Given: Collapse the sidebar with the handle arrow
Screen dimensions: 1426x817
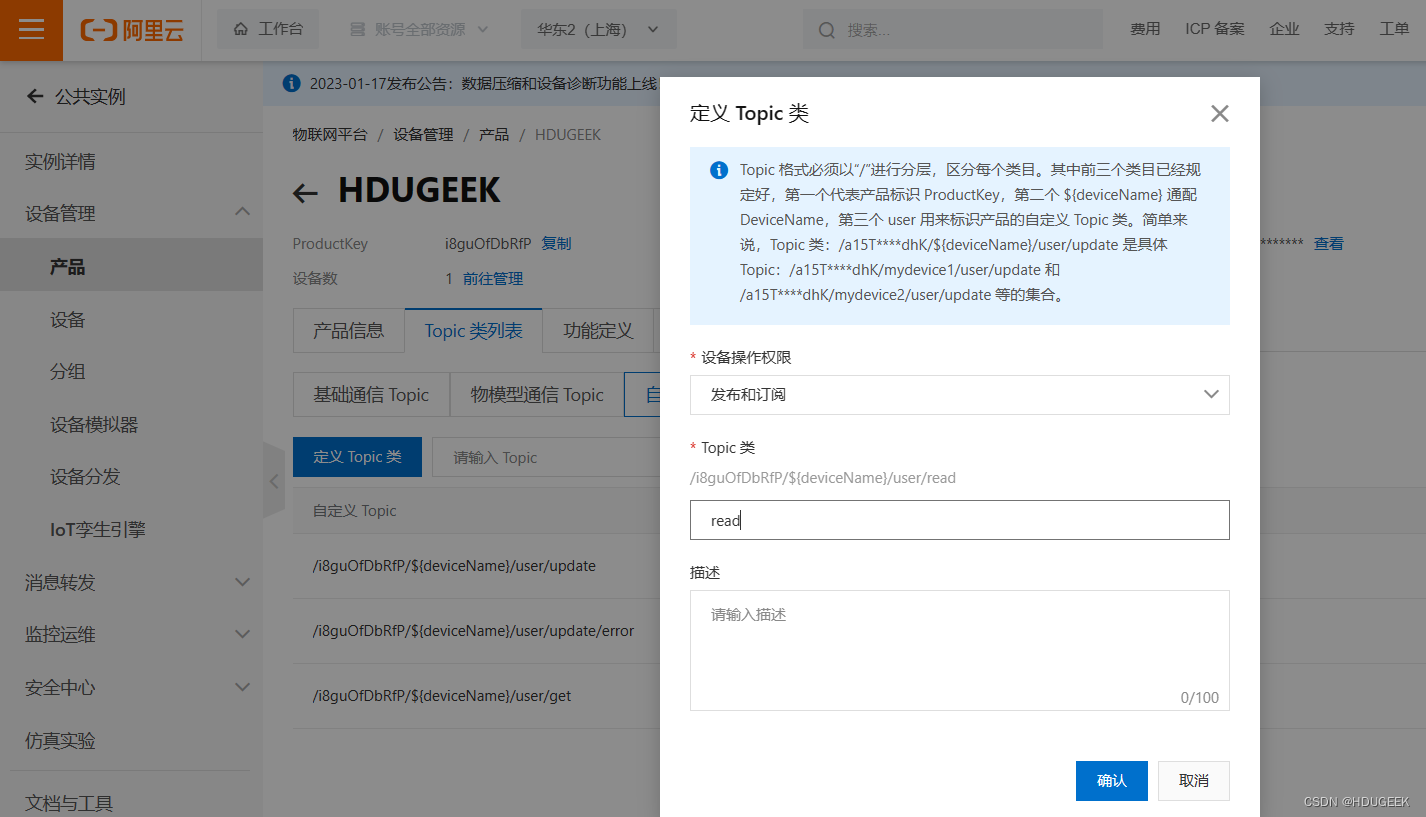Looking at the screenshot, I should point(274,480).
